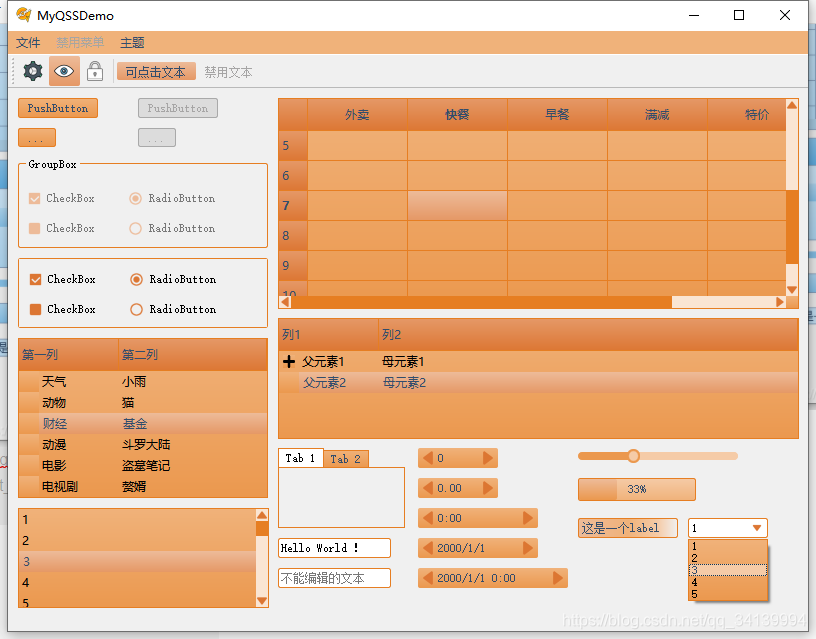Expand the 父元素1 tree item
Image resolution: width=816 pixels, height=639 pixels.
[289, 362]
